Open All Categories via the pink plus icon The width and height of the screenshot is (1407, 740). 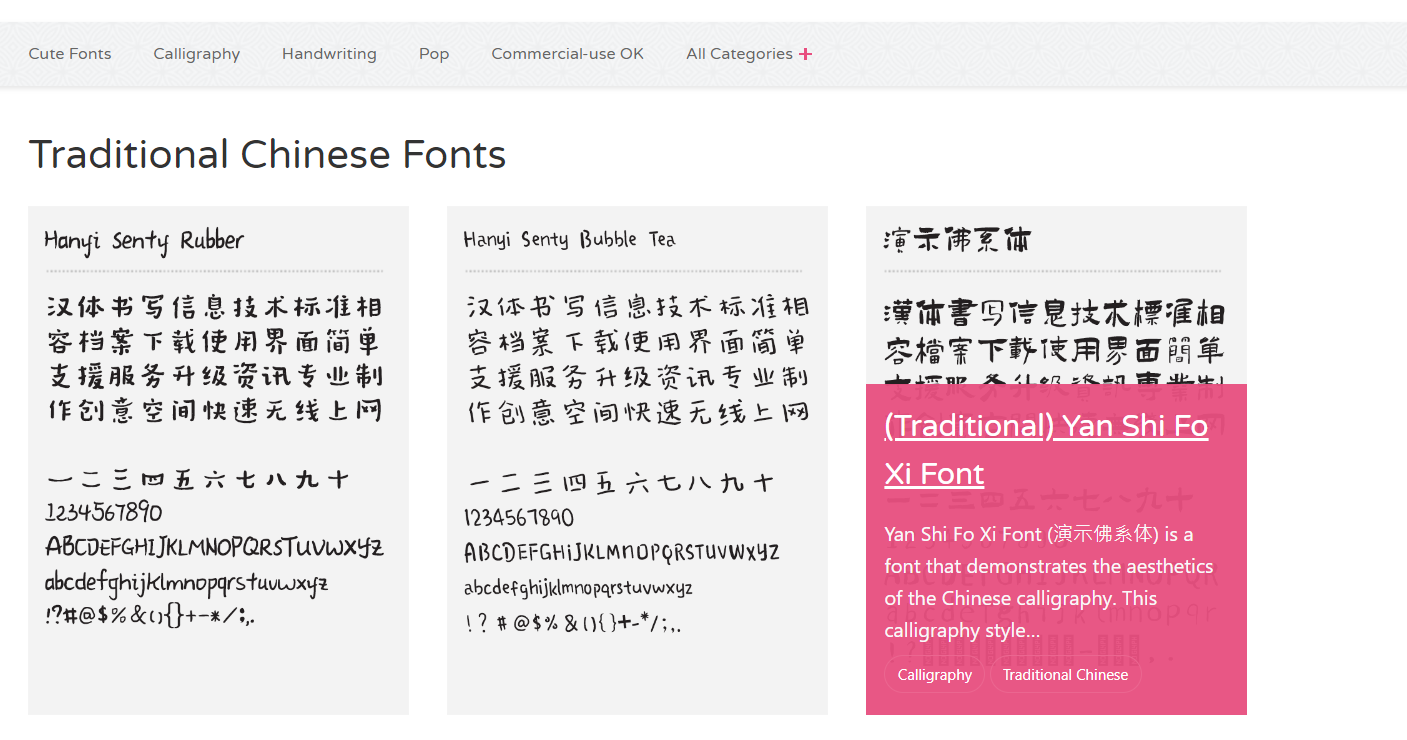coord(806,53)
